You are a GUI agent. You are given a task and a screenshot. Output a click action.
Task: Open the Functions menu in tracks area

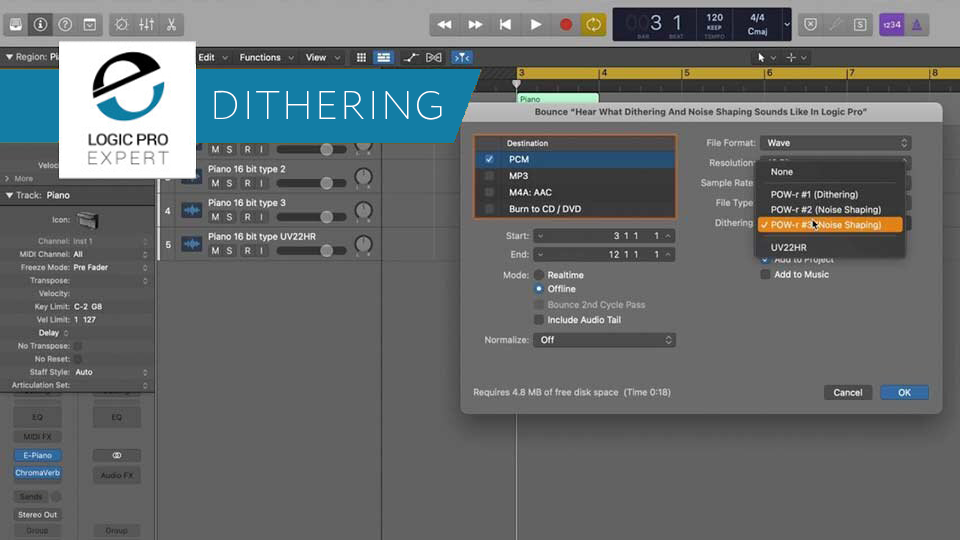point(266,58)
